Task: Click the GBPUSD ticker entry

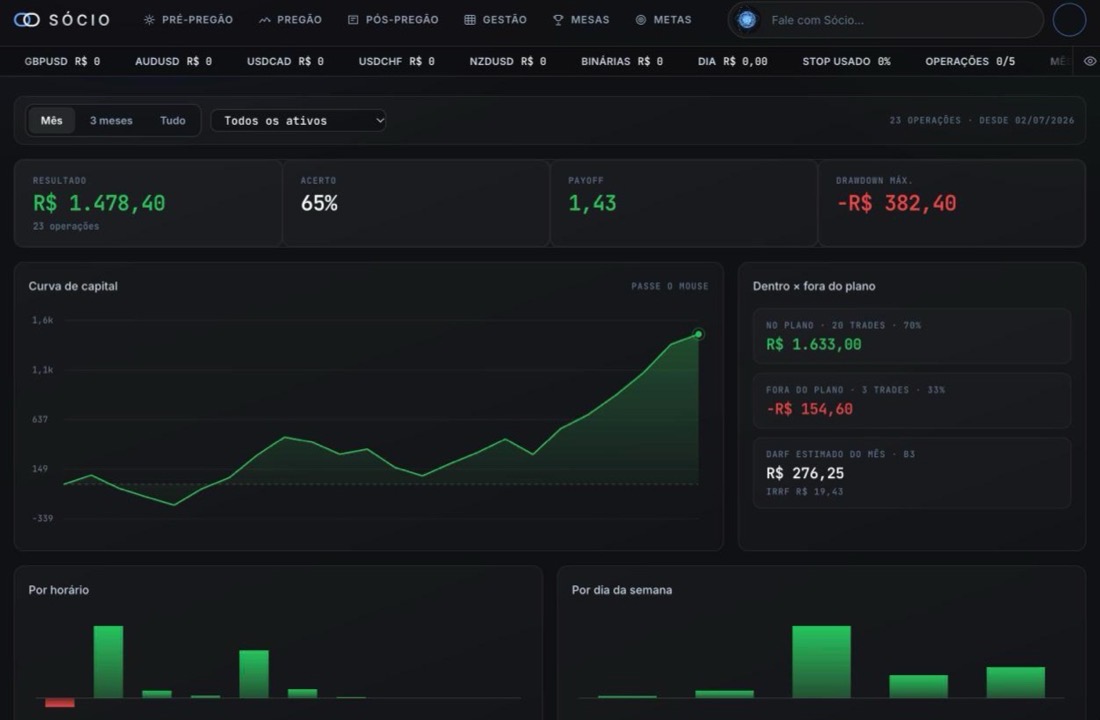Action: [62, 62]
